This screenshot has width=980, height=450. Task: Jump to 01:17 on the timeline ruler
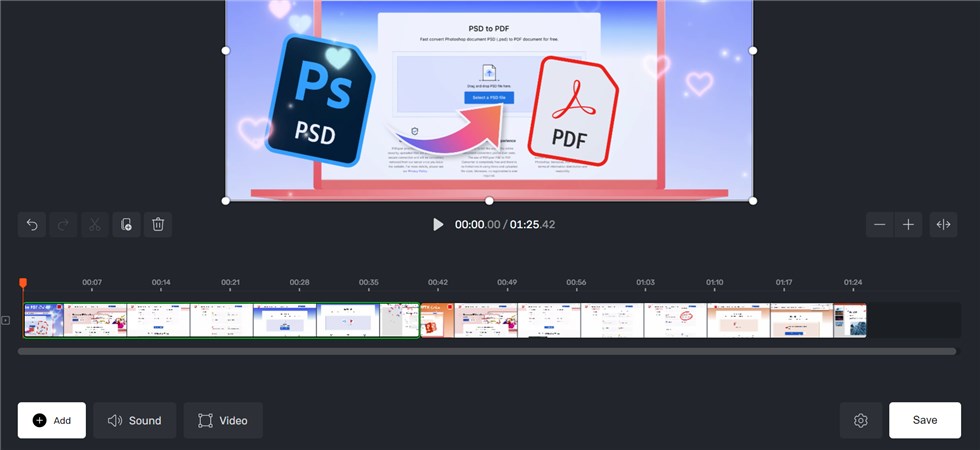(784, 282)
